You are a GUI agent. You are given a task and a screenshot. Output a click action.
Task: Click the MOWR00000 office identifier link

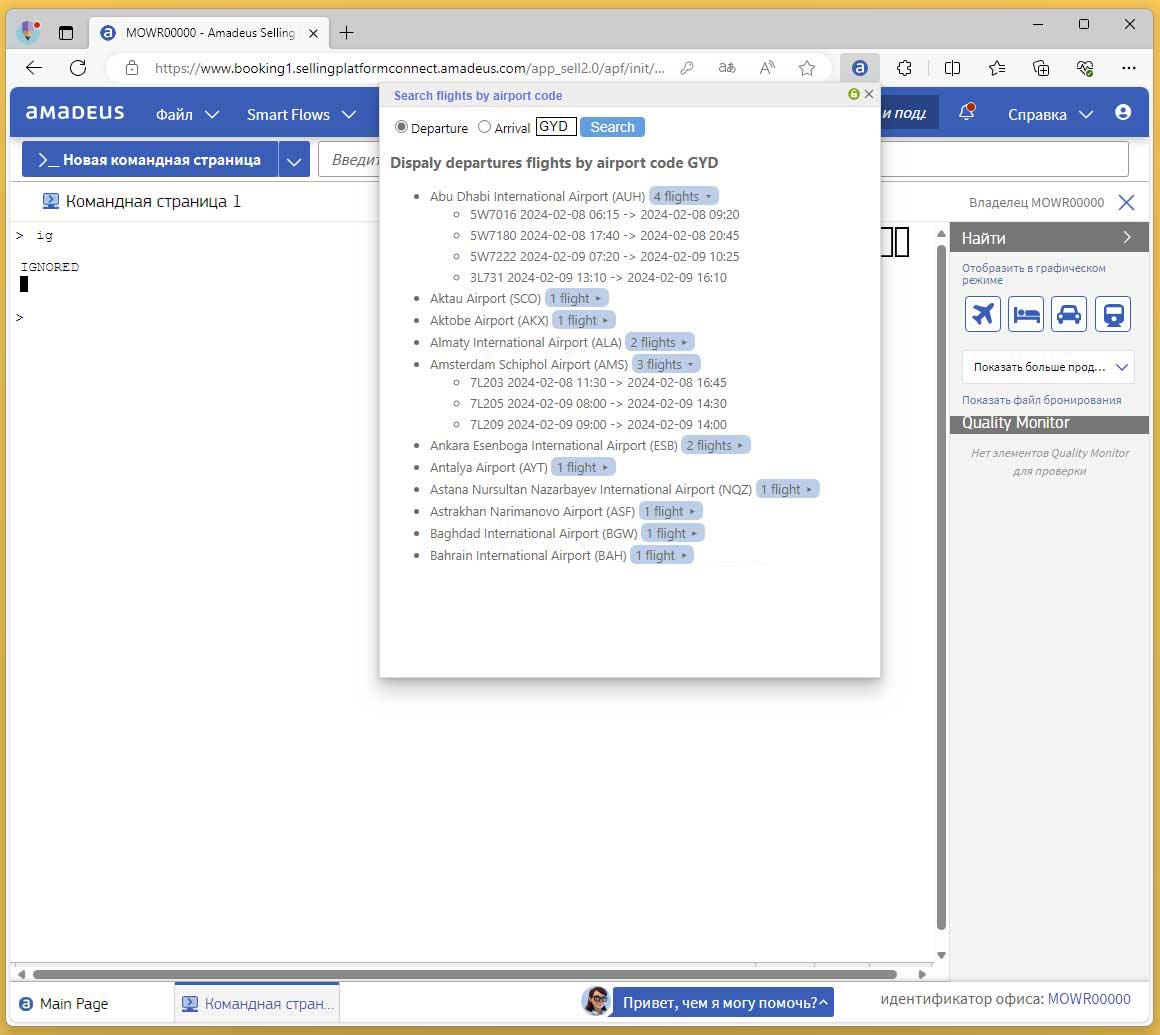1089,999
